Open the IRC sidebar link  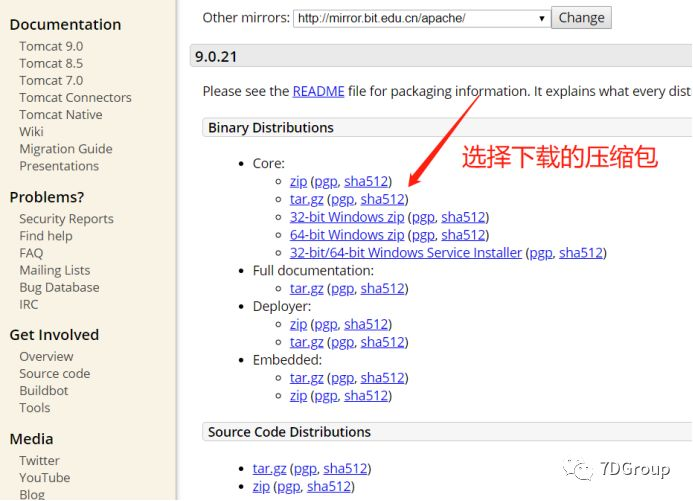[28, 305]
